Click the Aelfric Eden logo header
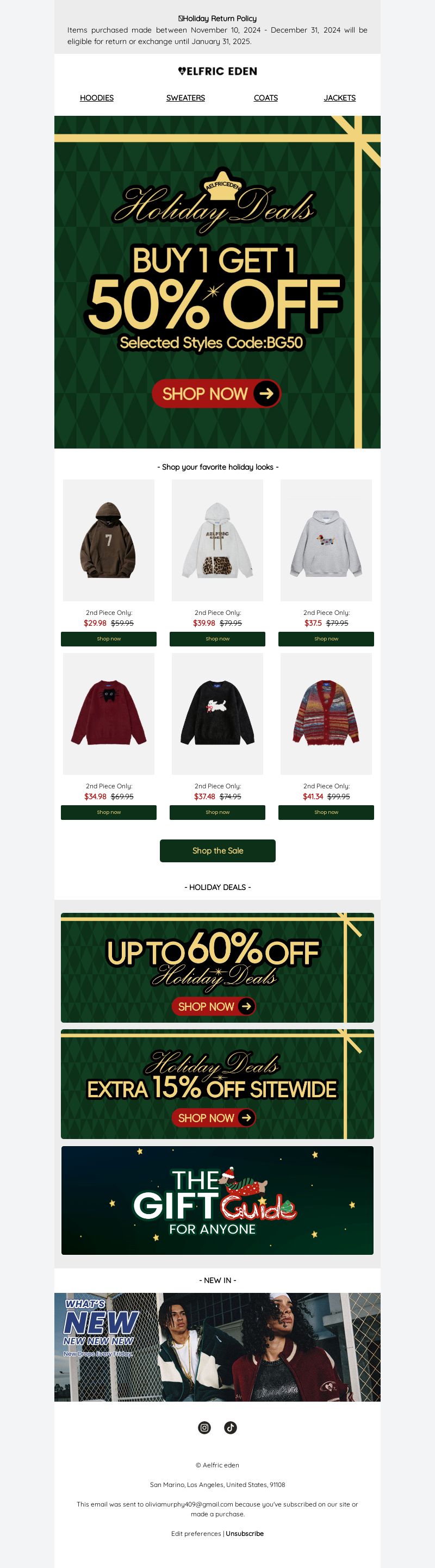Image resolution: width=435 pixels, height=1568 pixels. point(217,71)
